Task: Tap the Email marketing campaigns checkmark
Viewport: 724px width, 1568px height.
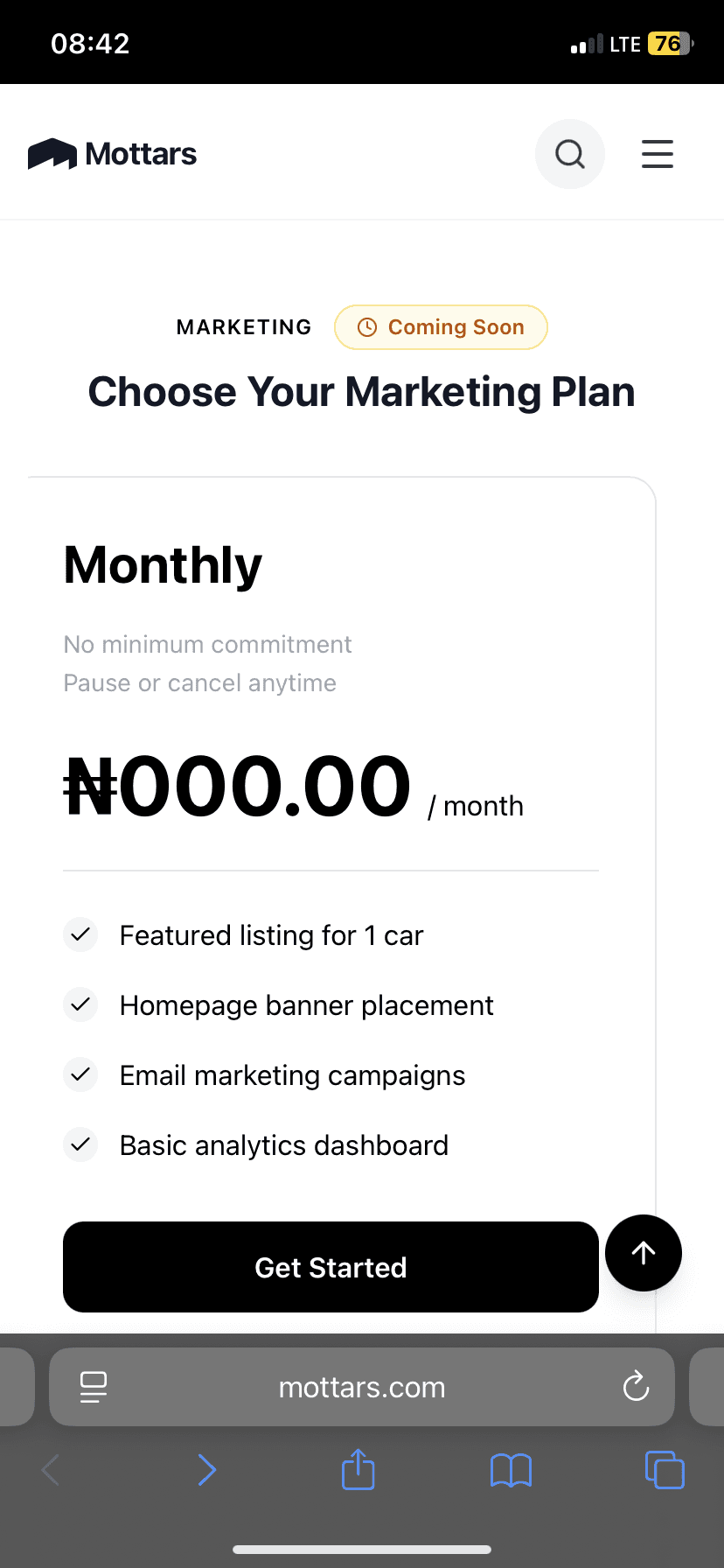Action: tap(80, 1074)
